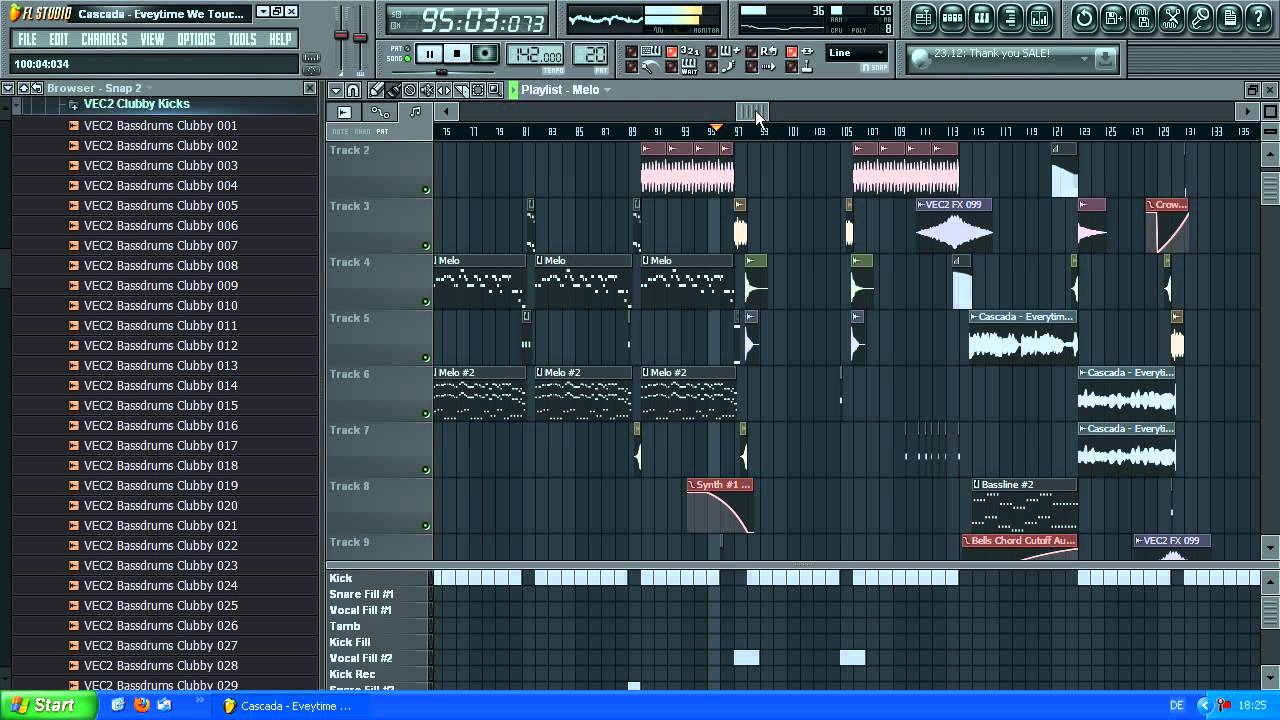Click the magnet snap icon in Playlist toolbar
The height and width of the screenshot is (720, 1280).
click(353, 90)
